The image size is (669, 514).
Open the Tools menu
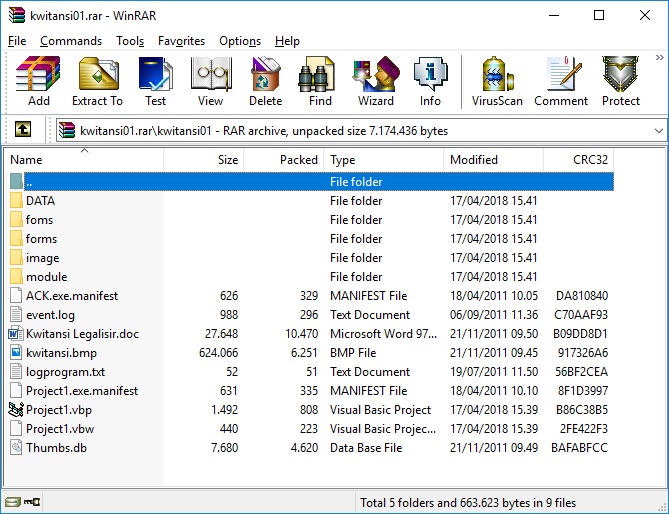pos(130,41)
